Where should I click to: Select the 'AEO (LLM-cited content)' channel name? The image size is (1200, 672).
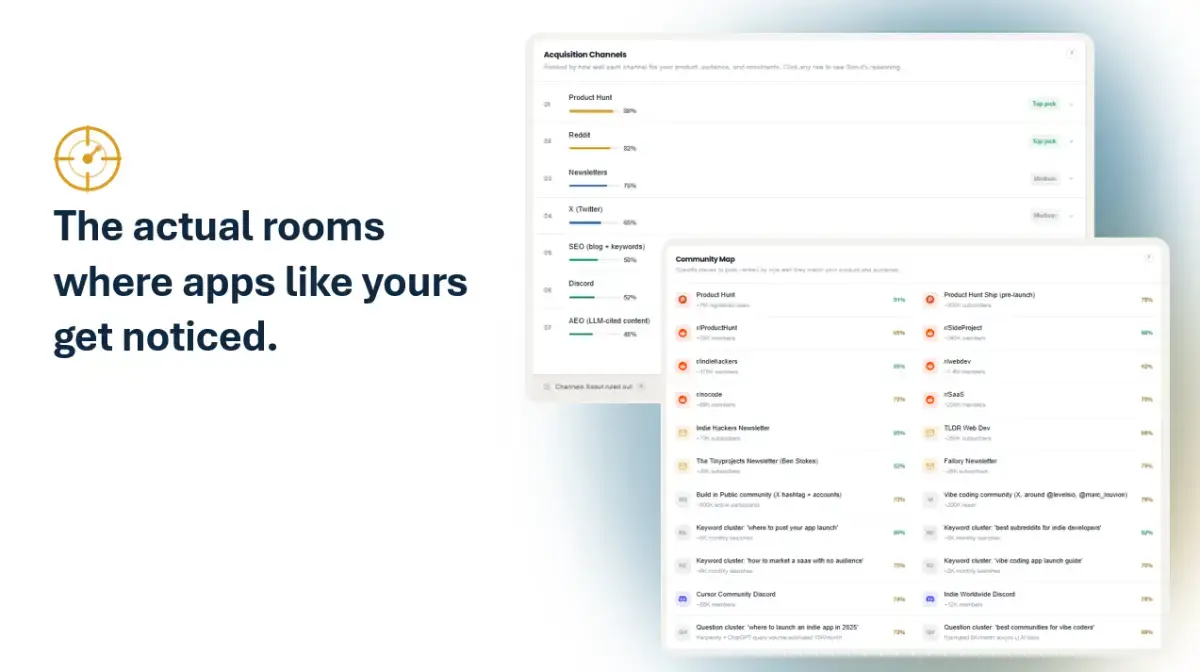point(609,321)
